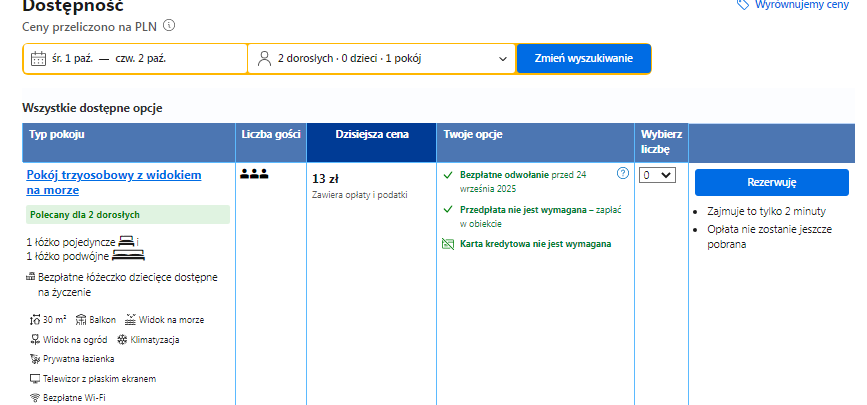This screenshot has width=867, height=405.
Task: Open the check-out date czw. 2 paź.
Action: [140, 59]
